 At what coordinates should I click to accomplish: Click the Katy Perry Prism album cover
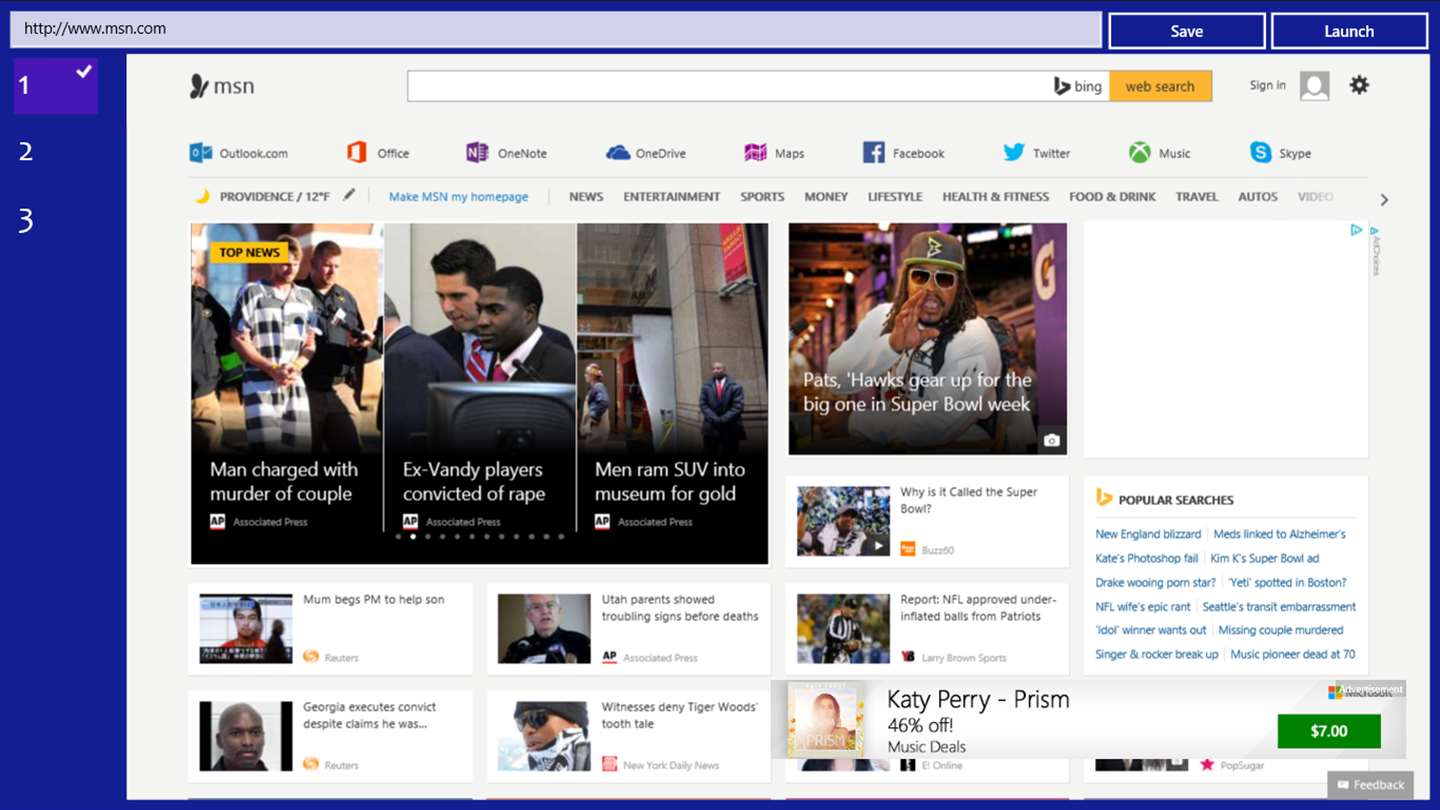coord(826,718)
